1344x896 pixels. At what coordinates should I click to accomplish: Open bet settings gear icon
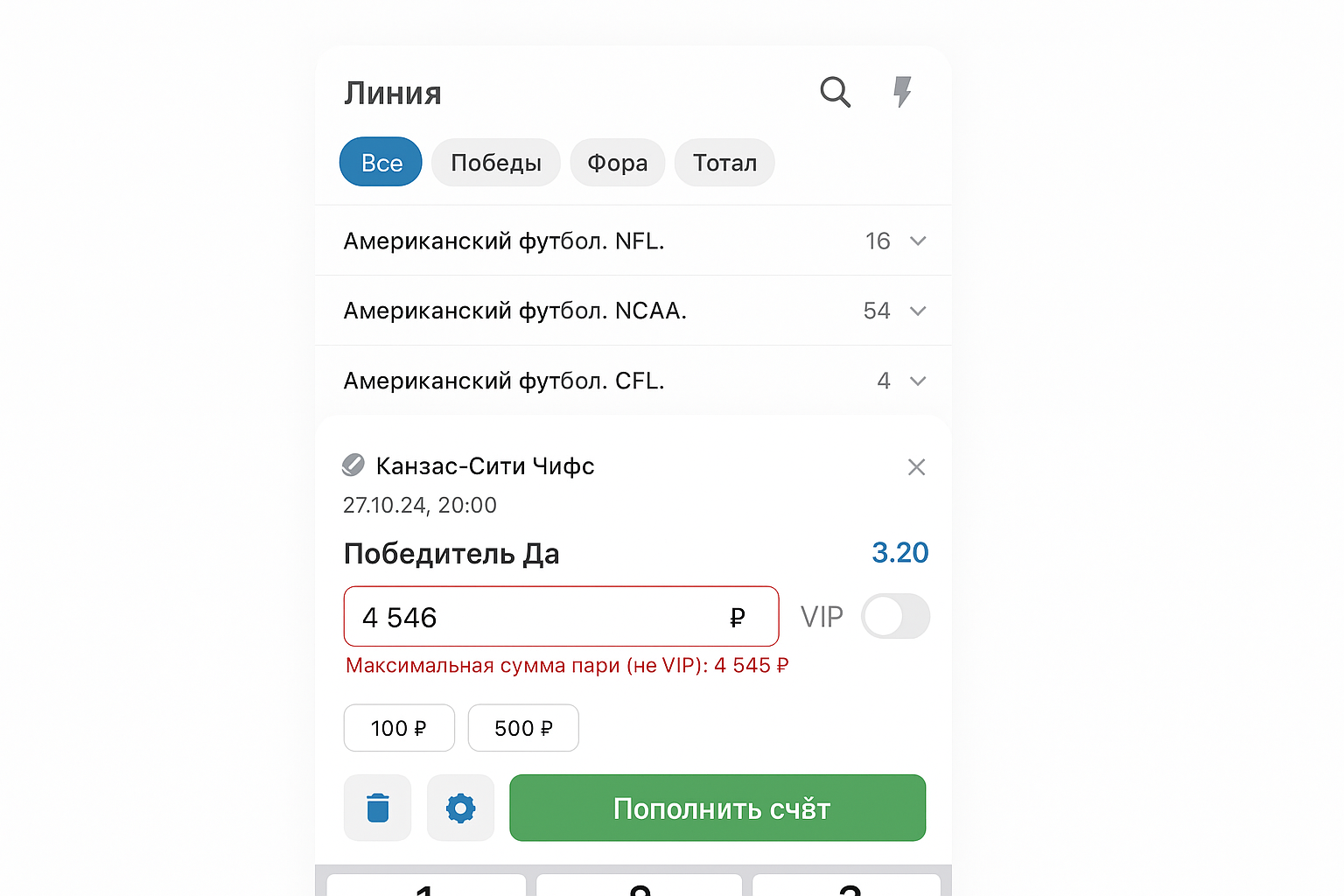click(x=460, y=808)
